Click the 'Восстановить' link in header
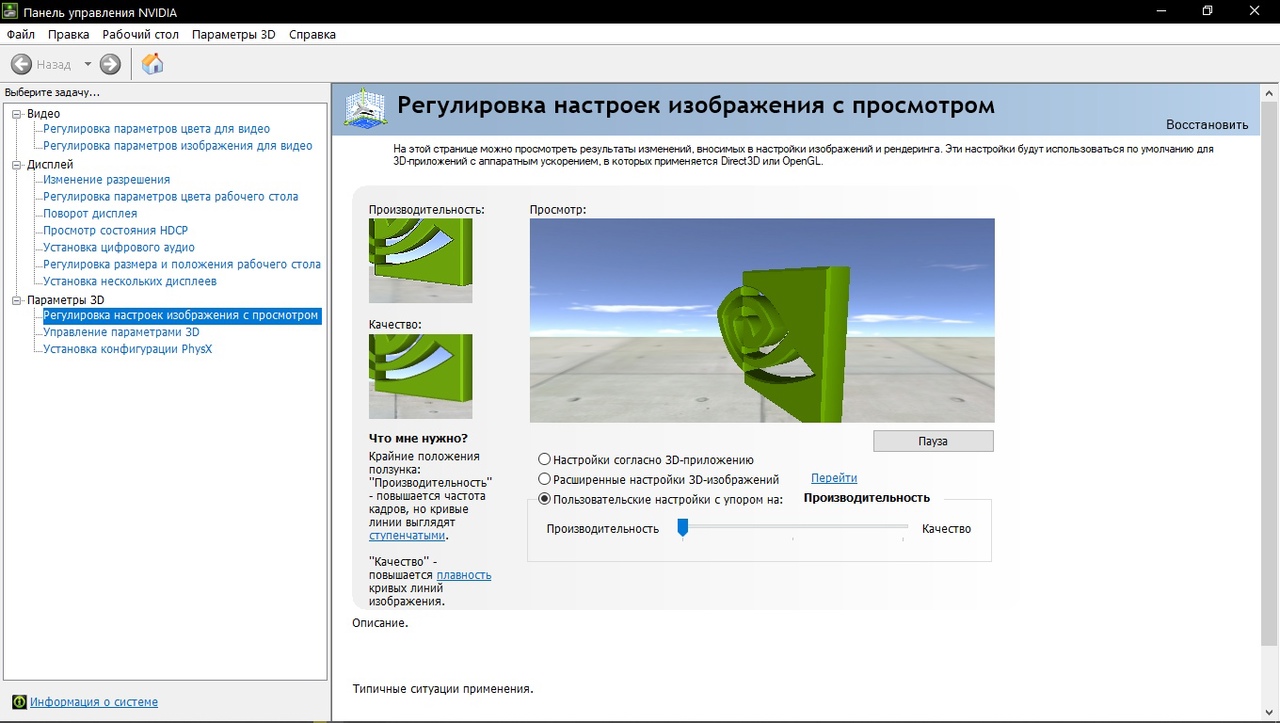1280x723 pixels. pos(1207,125)
